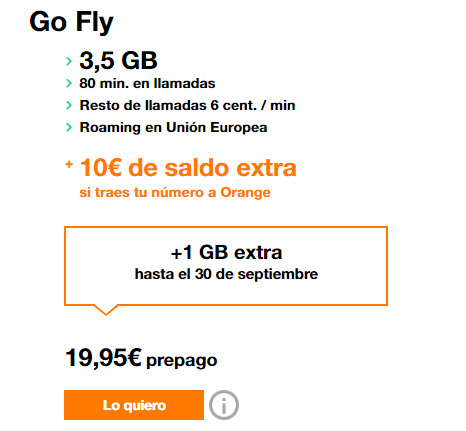Click the 3,5 GB data text
The image size is (466, 431).
[118, 61]
